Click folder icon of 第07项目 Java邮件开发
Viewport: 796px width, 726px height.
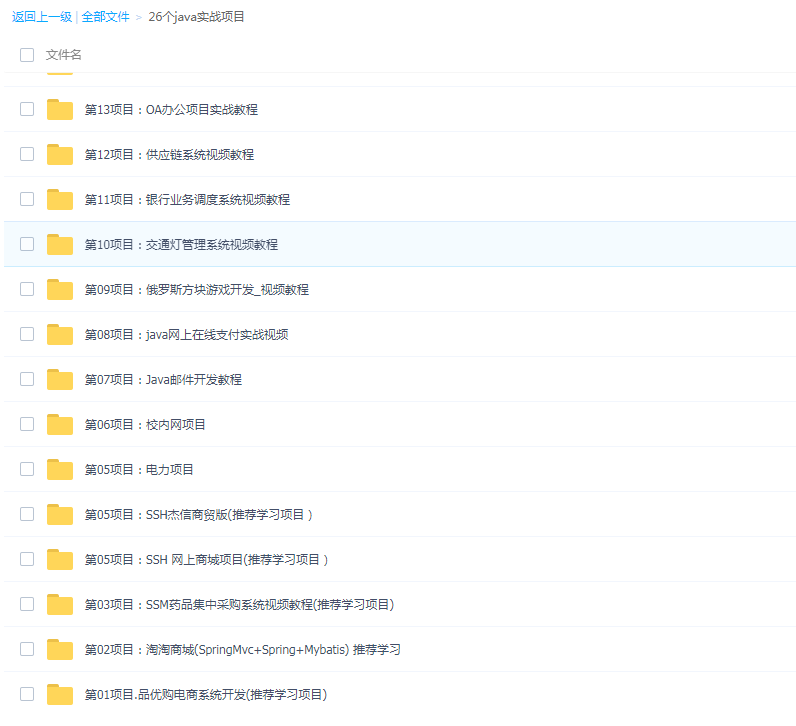click(60, 379)
